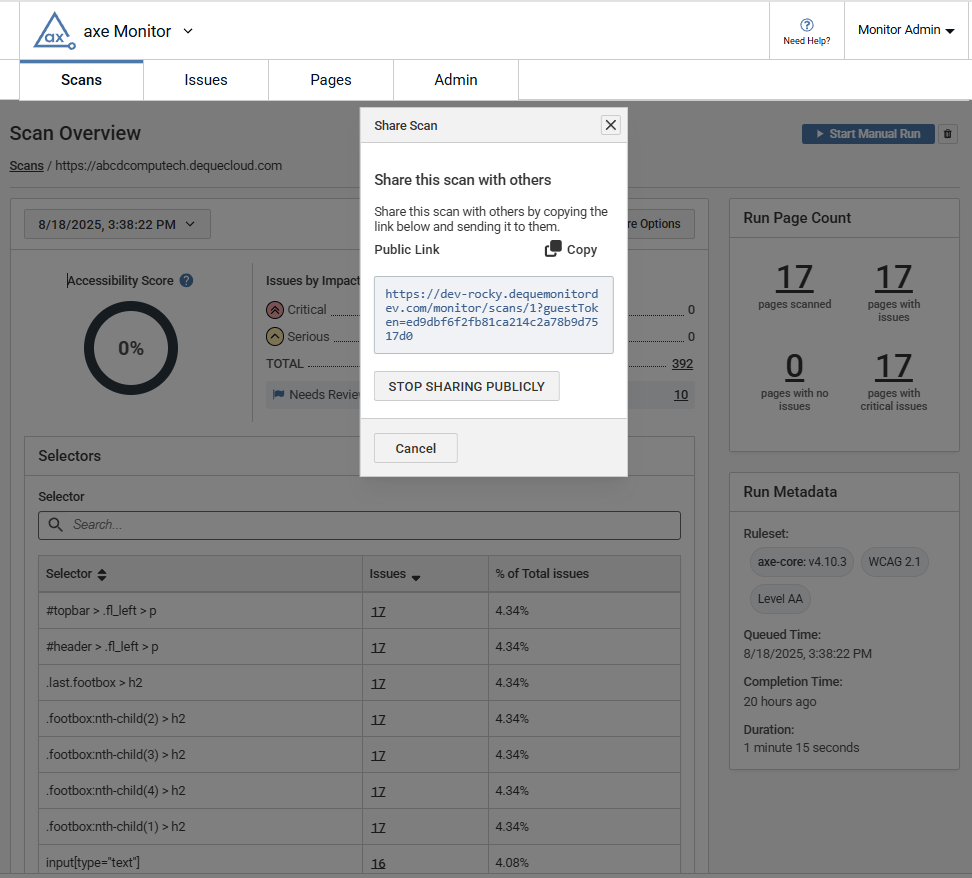This screenshot has width=972, height=878.
Task: Start a manual run
Action: 867,134
